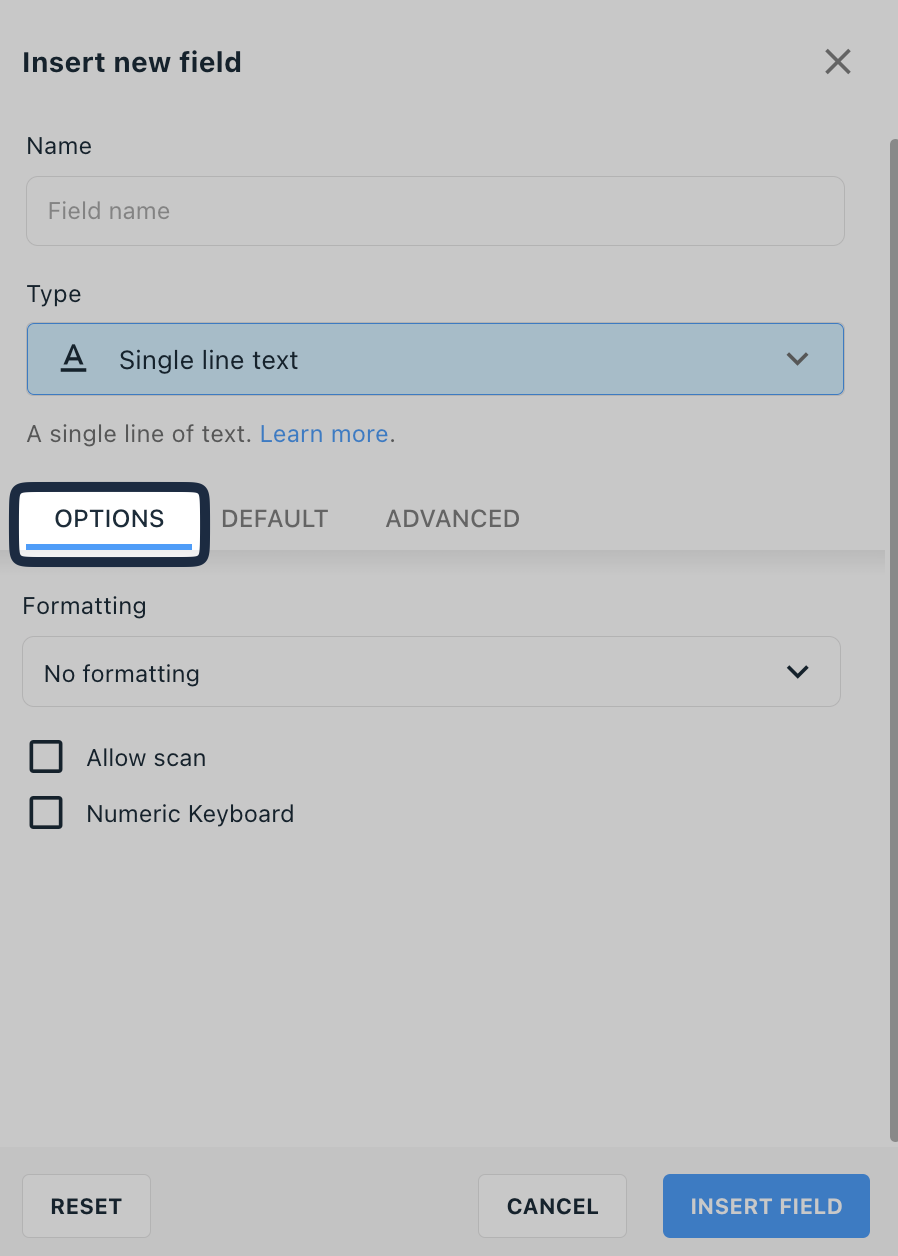Viewport: 898px width, 1256px height.
Task: Click the RESET button
Action: click(86, 1206)
